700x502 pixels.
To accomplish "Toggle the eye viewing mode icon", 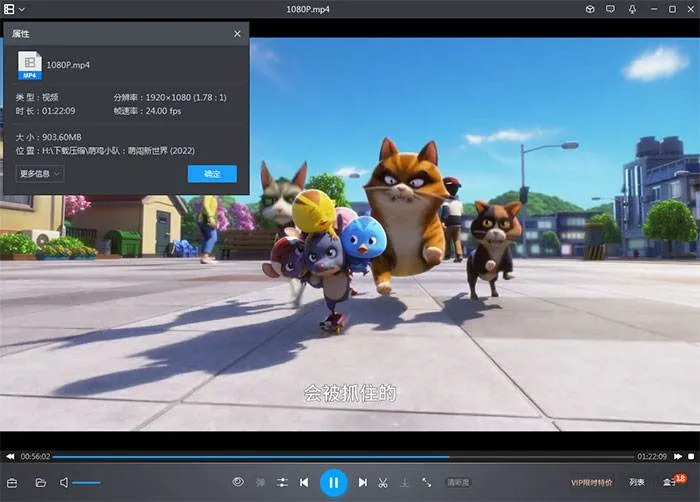I will point(238,482).
